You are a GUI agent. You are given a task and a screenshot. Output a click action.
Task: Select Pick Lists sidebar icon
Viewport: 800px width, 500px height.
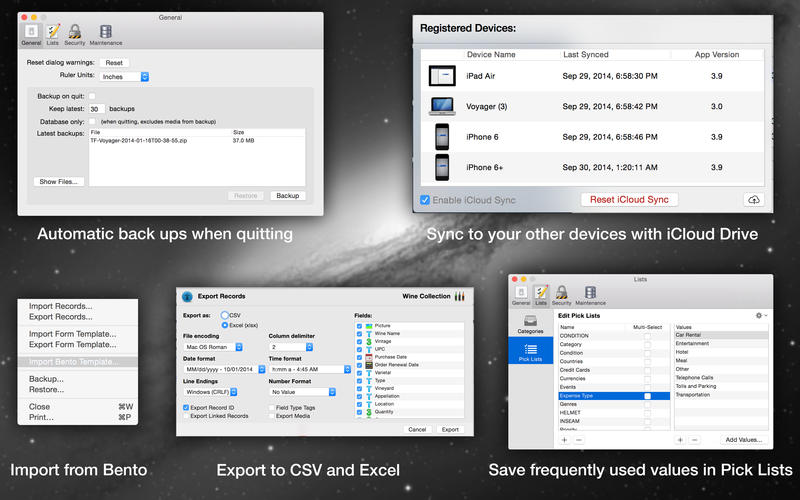[530, 352]
